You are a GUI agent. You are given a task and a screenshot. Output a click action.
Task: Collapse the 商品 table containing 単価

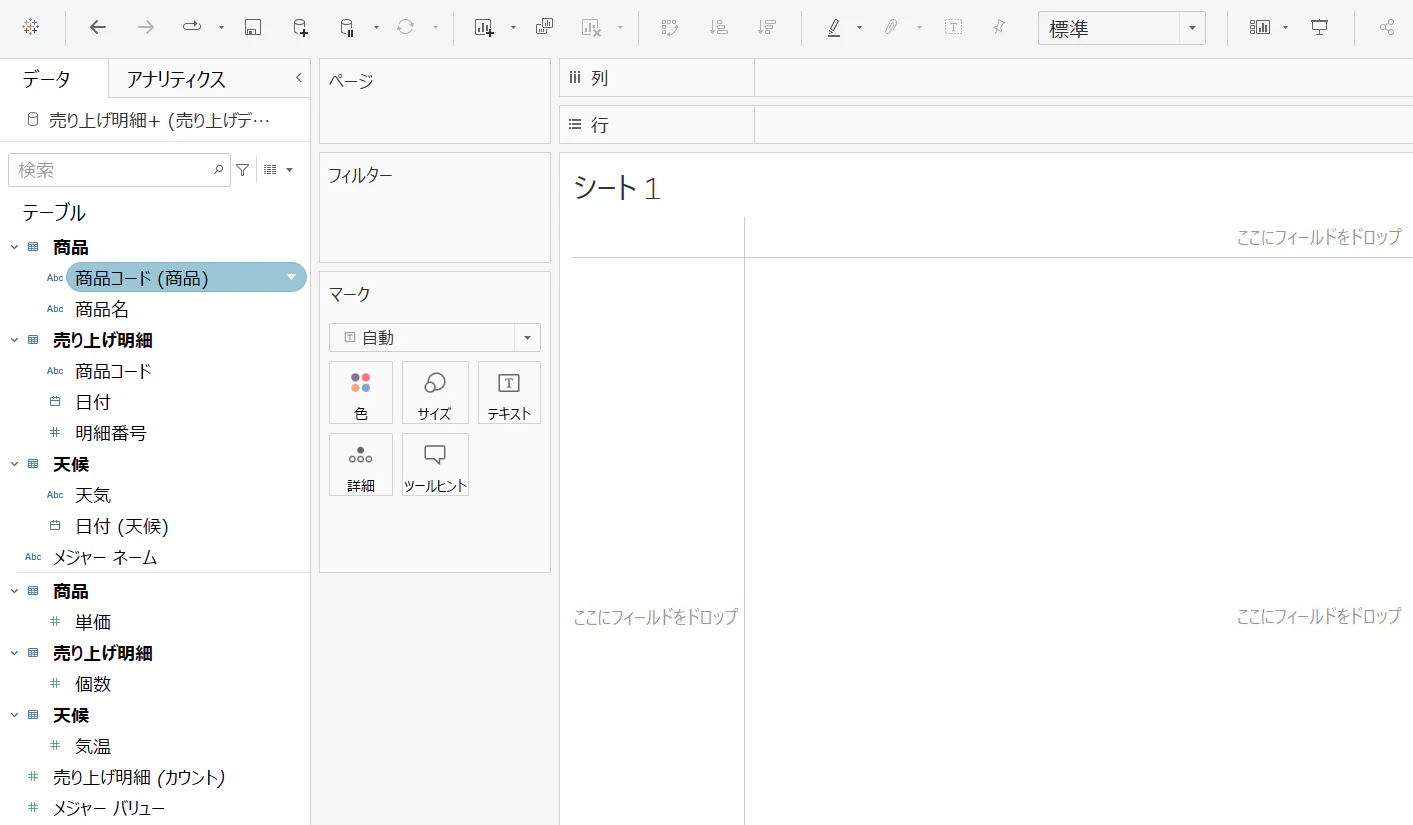point(14,591)
